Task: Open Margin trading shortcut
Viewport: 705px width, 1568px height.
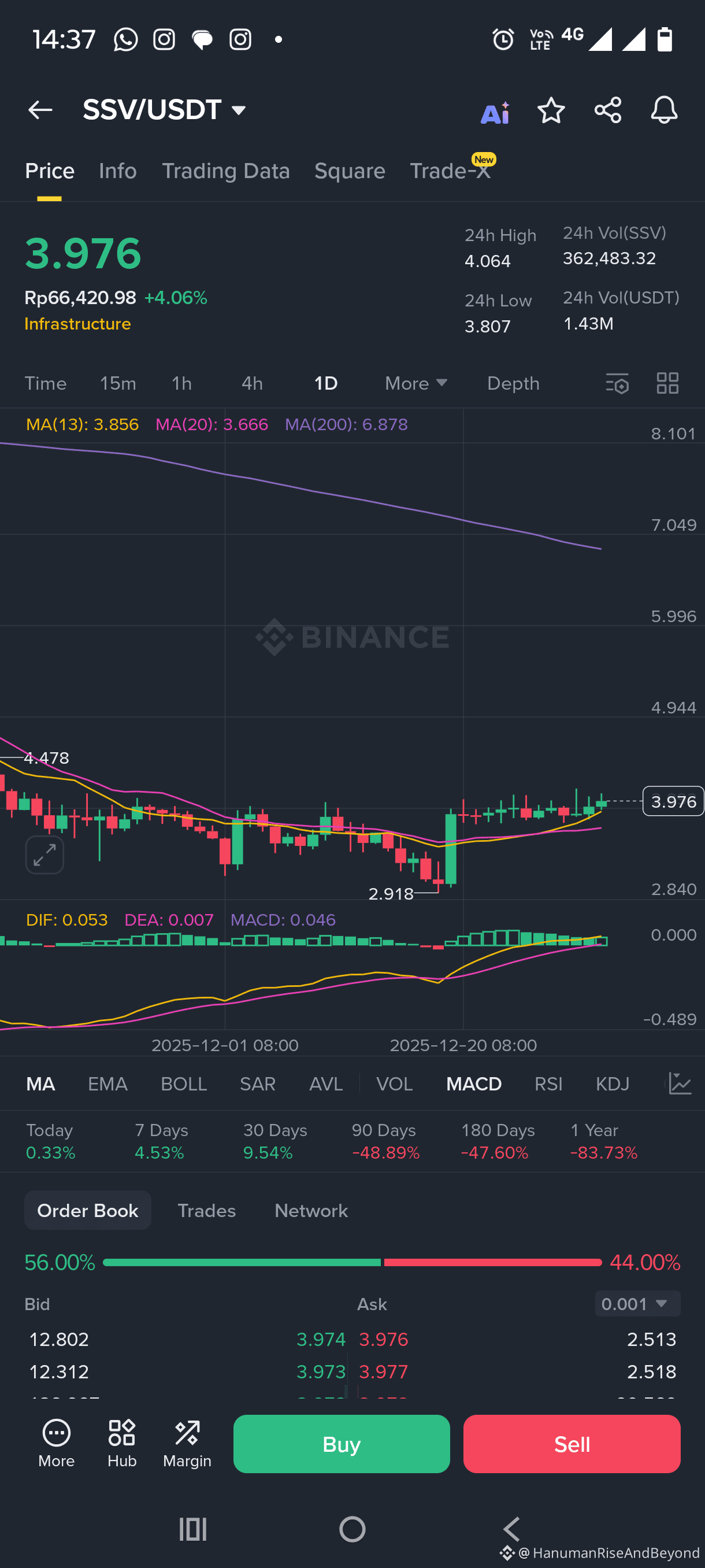Action: [187, 1444]
